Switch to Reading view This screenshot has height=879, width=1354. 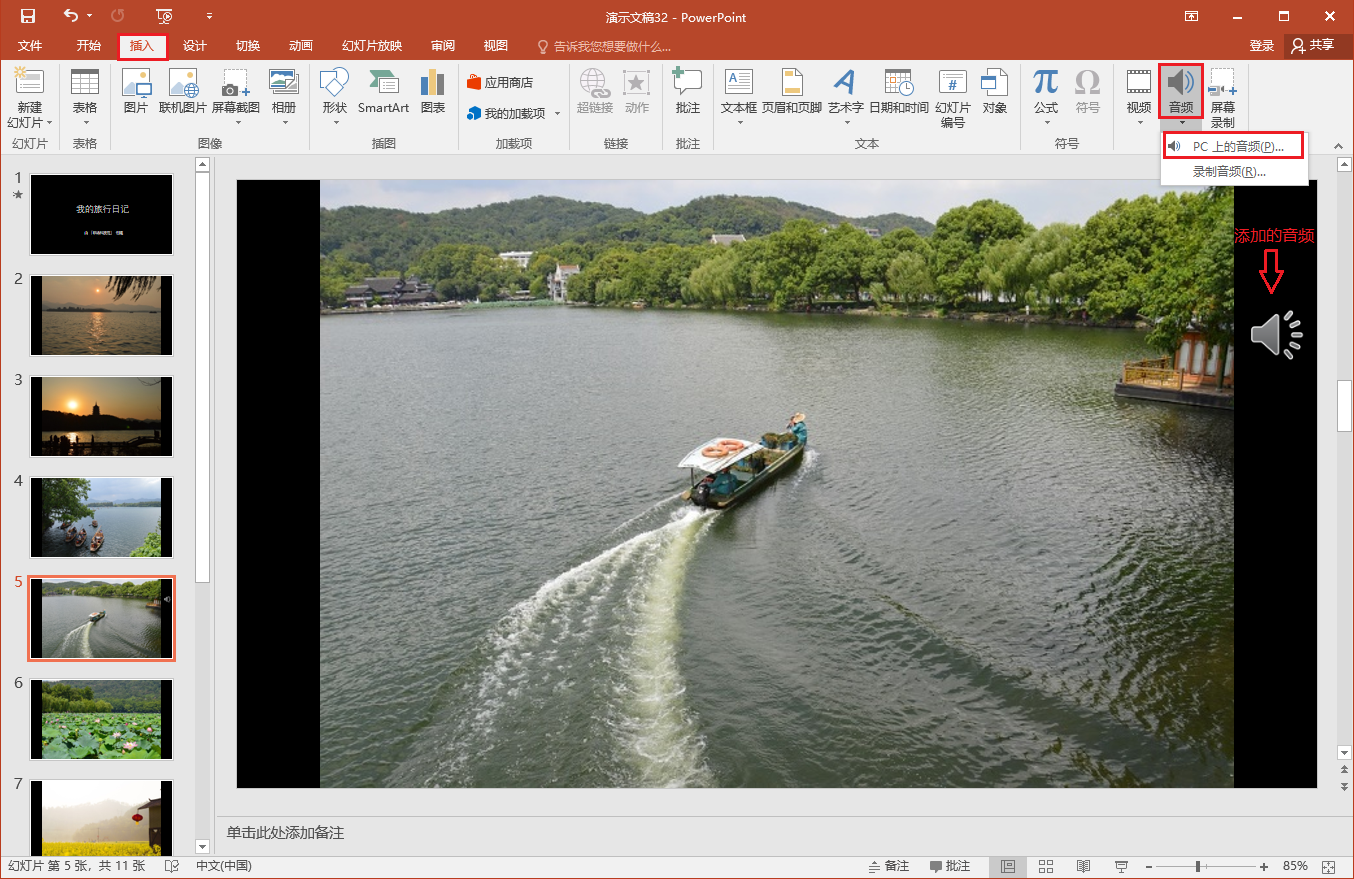tap(1083, 866)
